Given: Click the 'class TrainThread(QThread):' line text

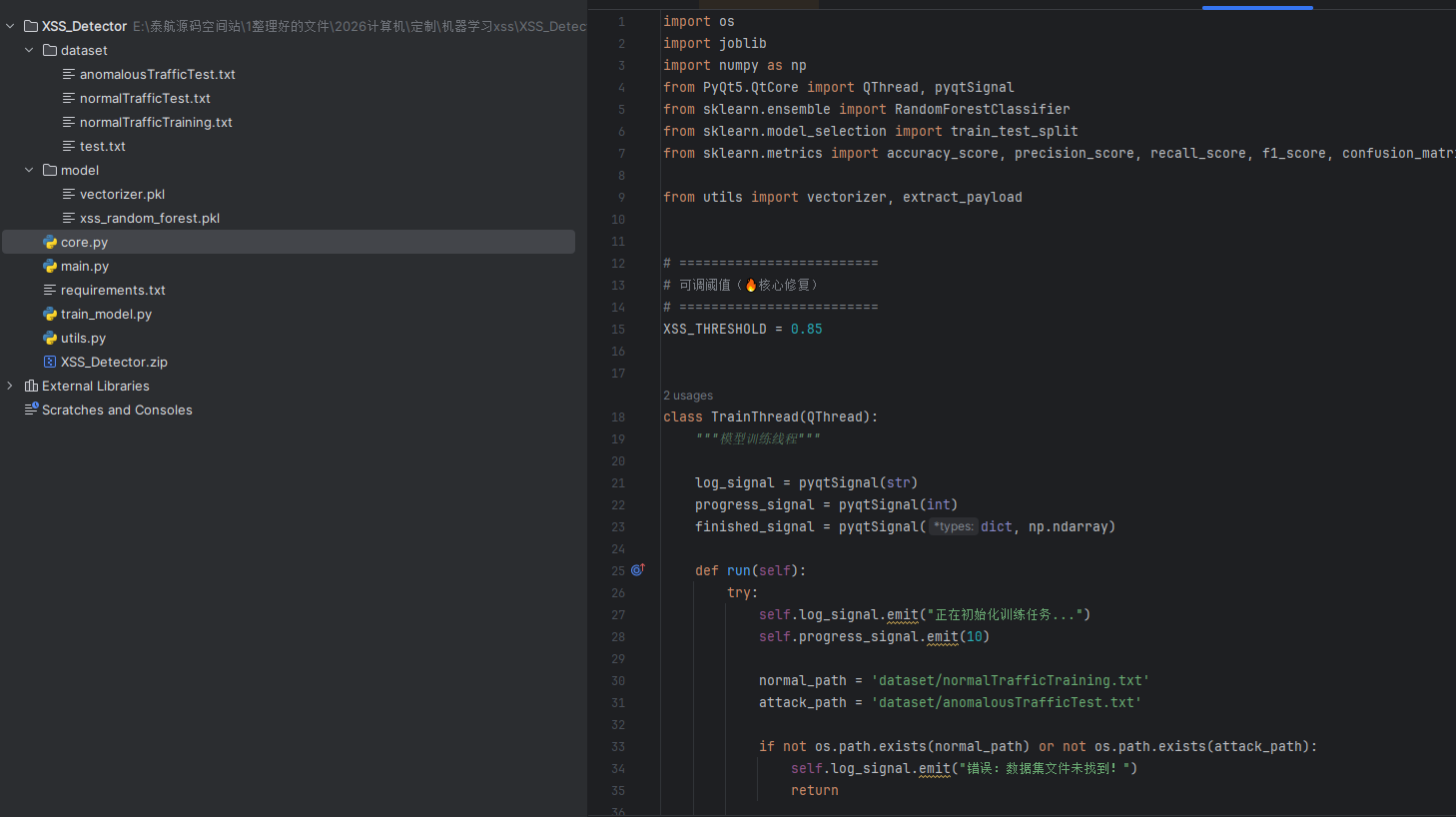Looking at the screenshot, I should pyautogui.click(x=771, y=416).
